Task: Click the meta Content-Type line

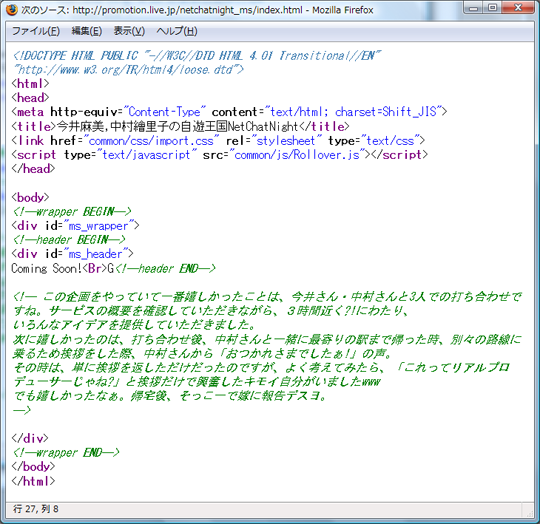Action: click(229, 112)
